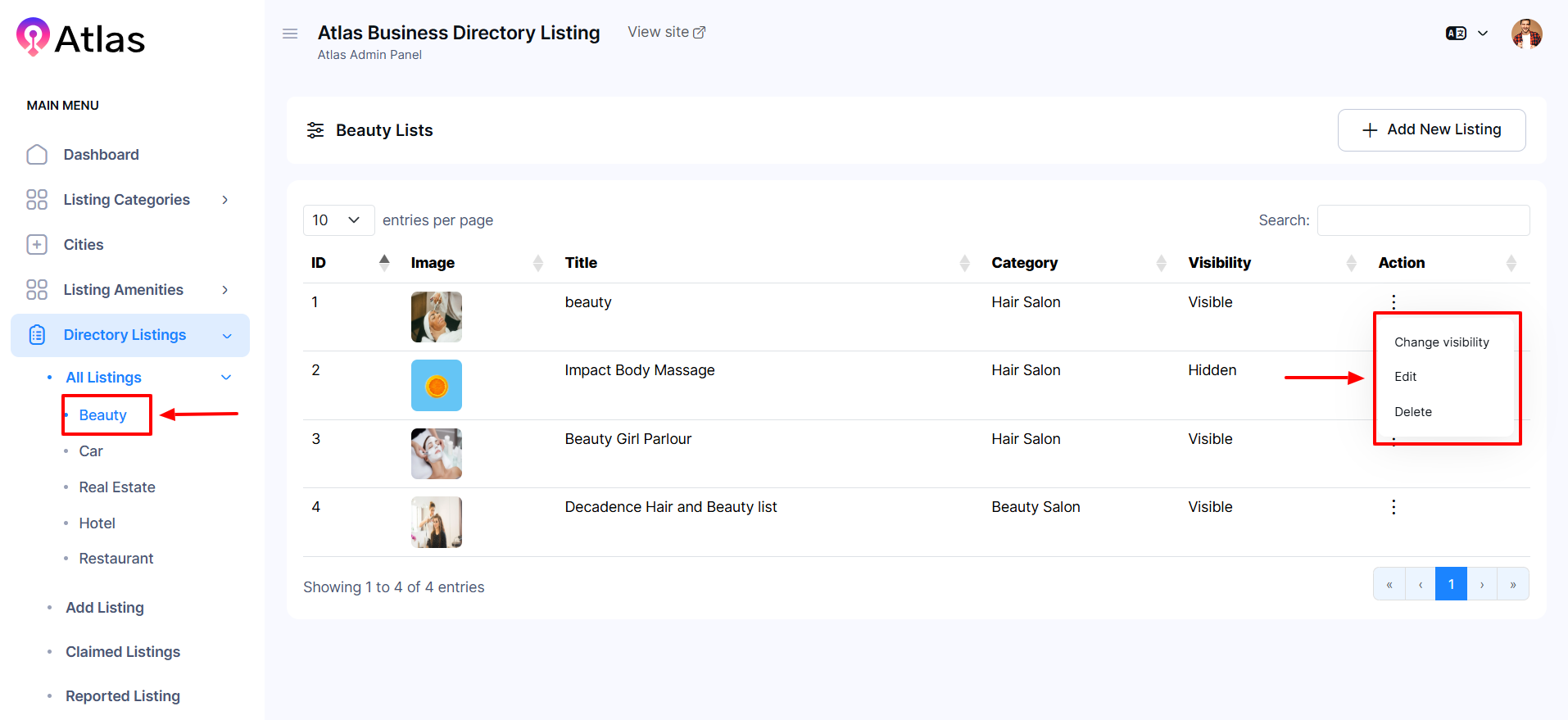Open the three-dot menu for row 4
This screenshot has height=720, width=1568.
(1393, 507)
